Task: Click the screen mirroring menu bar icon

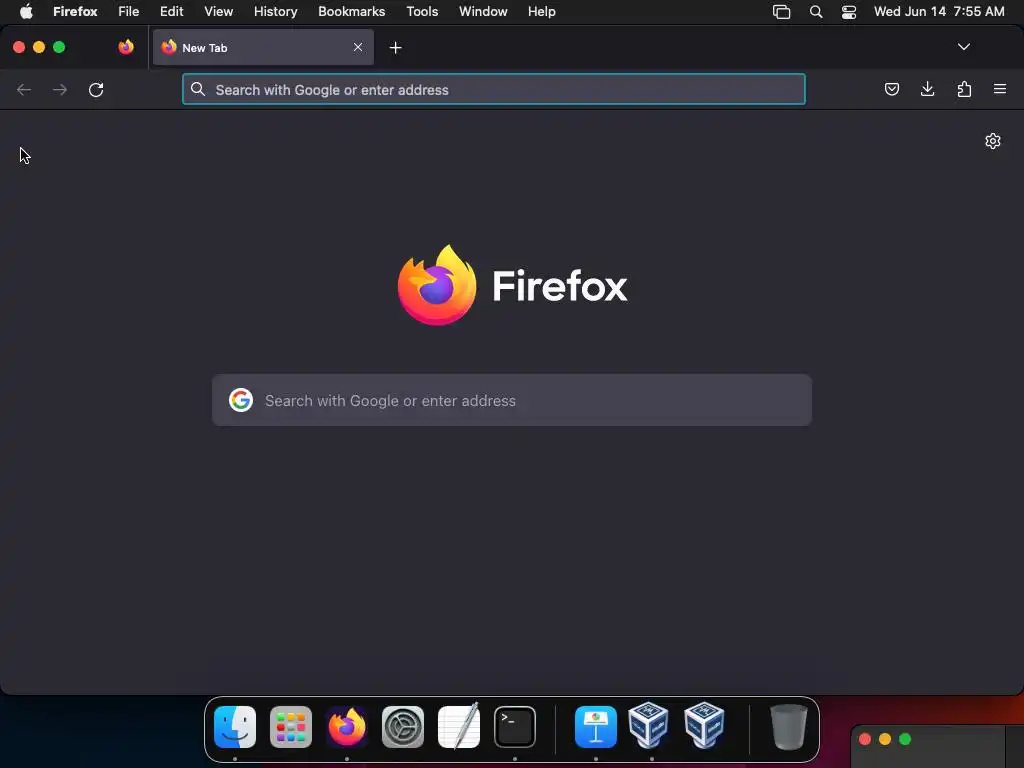Action: (781, 12)
